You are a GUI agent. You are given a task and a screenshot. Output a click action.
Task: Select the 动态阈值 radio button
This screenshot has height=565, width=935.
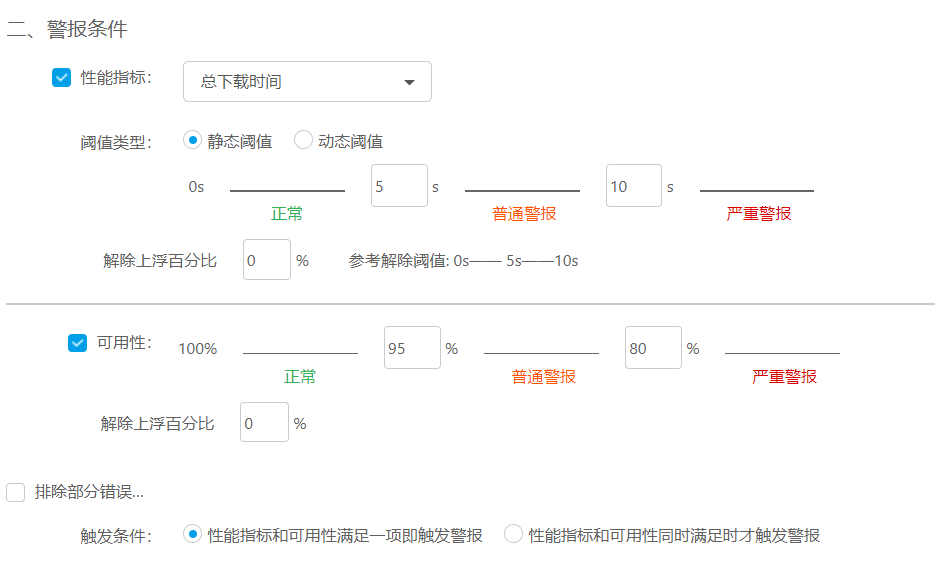303,140
